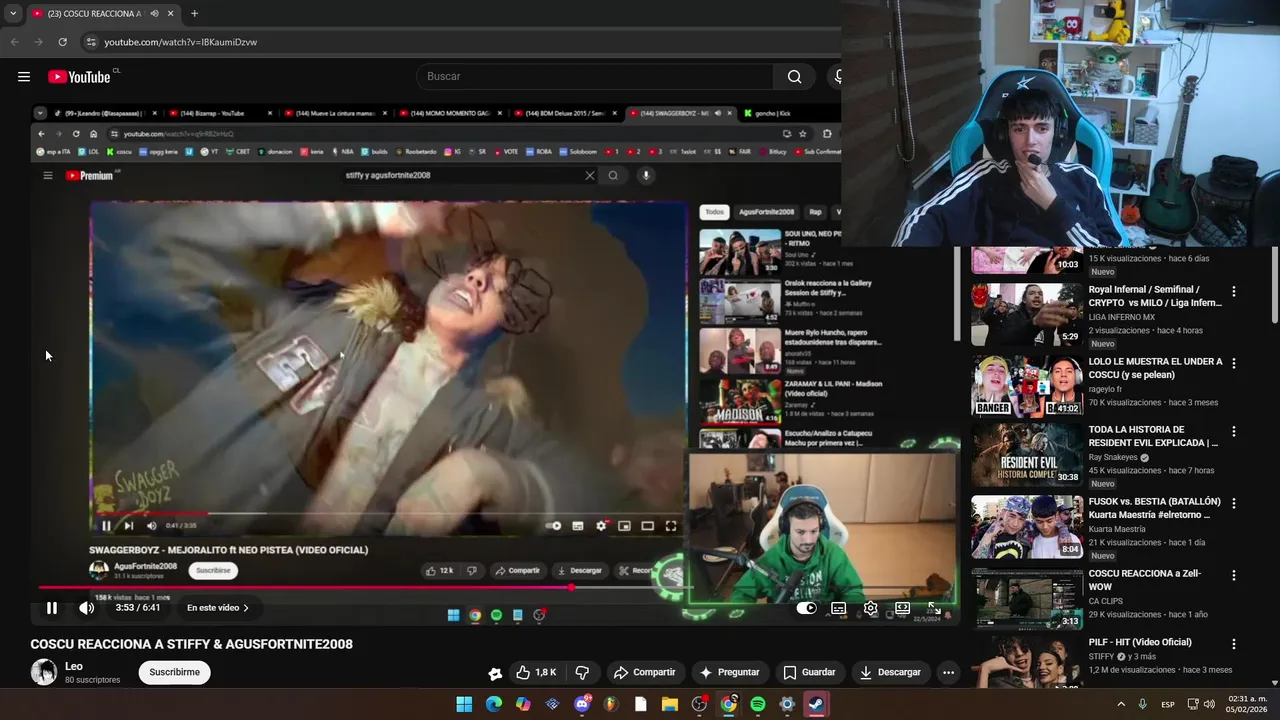This screenshot has width=1280, height=720.
Task: Open options menu for Royal Infernal video
Action: [x=1233, y=291]
